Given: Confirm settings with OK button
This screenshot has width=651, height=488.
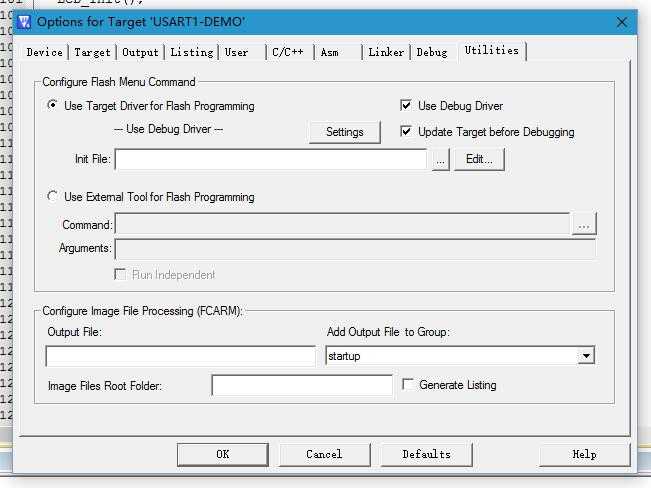Looking at the screenshot, I should click(223, 455).
